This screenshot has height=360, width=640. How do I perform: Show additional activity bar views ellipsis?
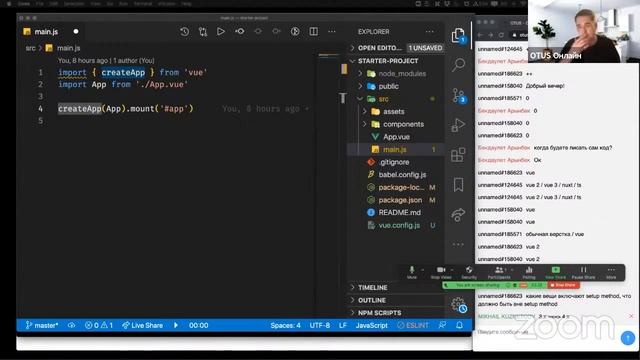click(x=458, y=244)
